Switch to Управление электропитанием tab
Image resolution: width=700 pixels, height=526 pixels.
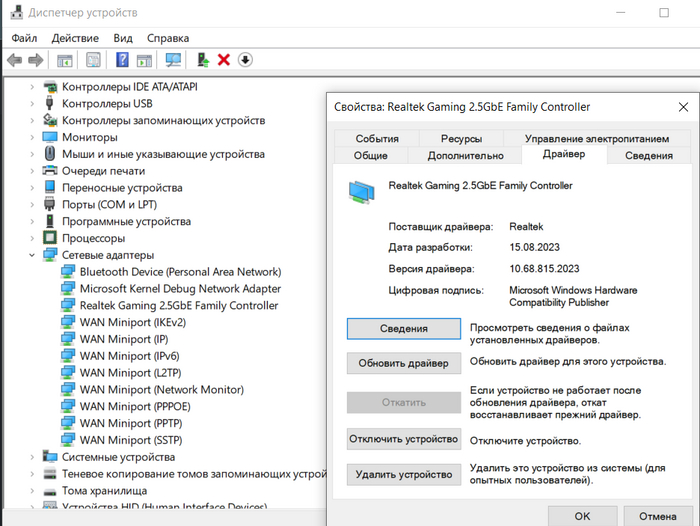597,138
